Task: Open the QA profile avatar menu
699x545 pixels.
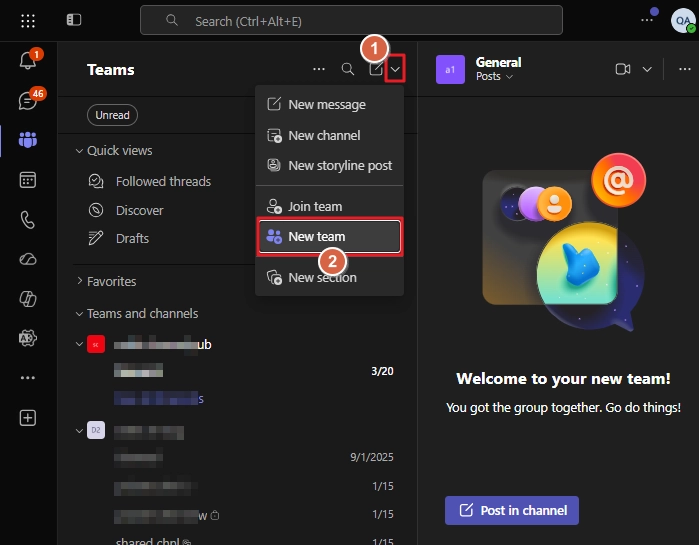Action: (683, 20)
